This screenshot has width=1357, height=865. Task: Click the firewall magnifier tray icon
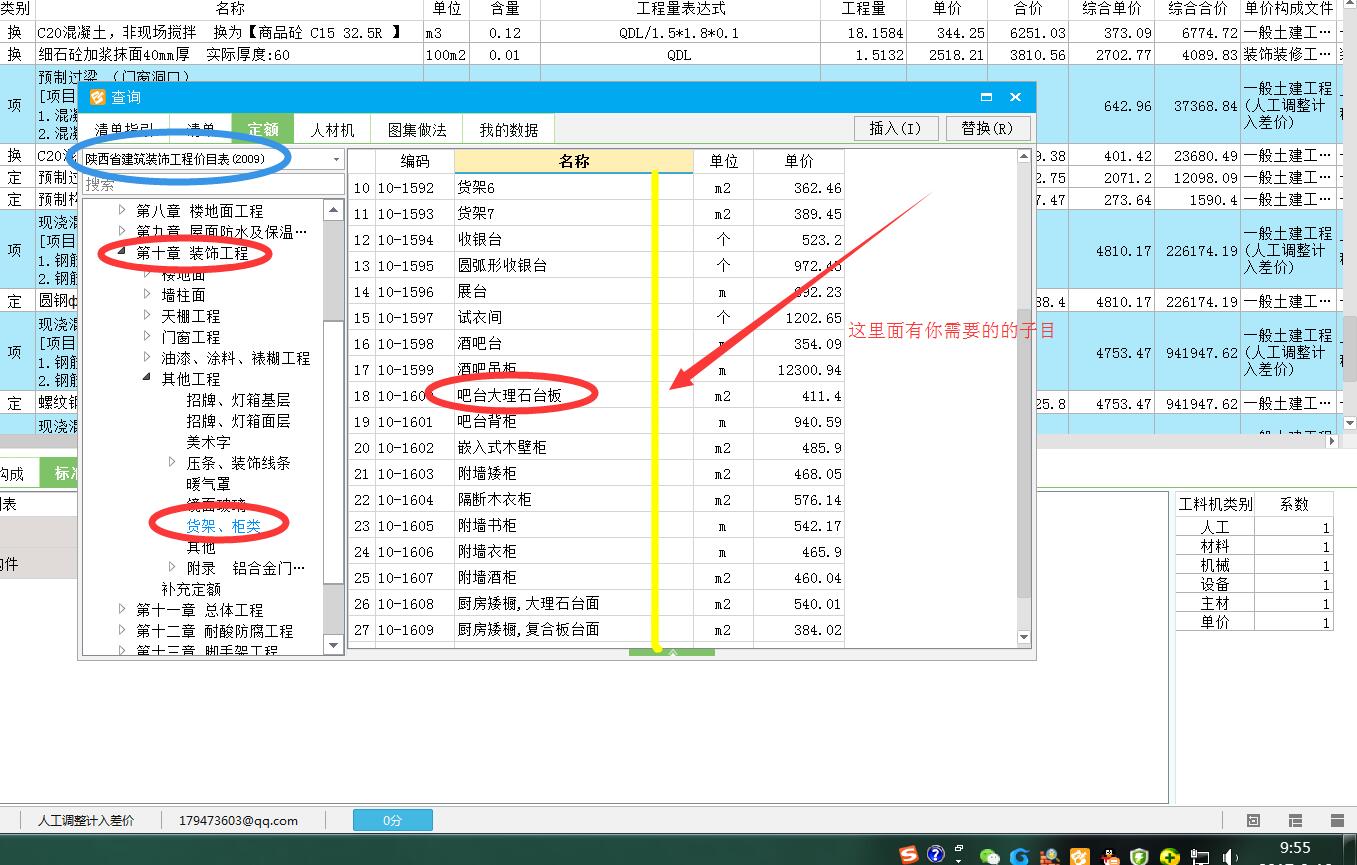[1050, 857]
